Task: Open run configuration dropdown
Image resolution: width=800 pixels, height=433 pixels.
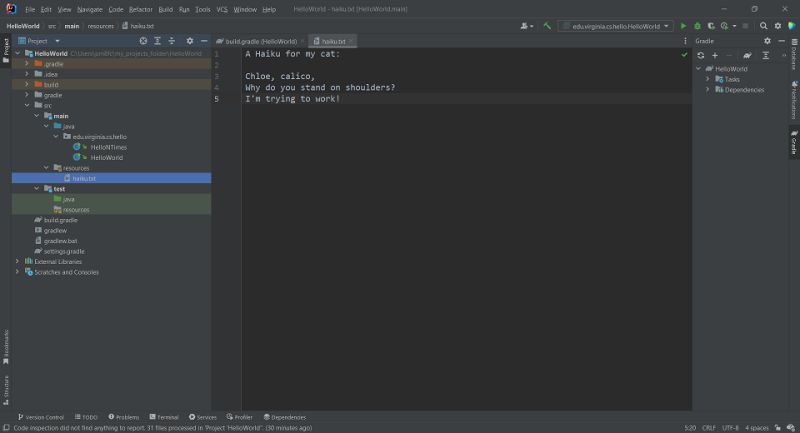Action: coord(616,26)
